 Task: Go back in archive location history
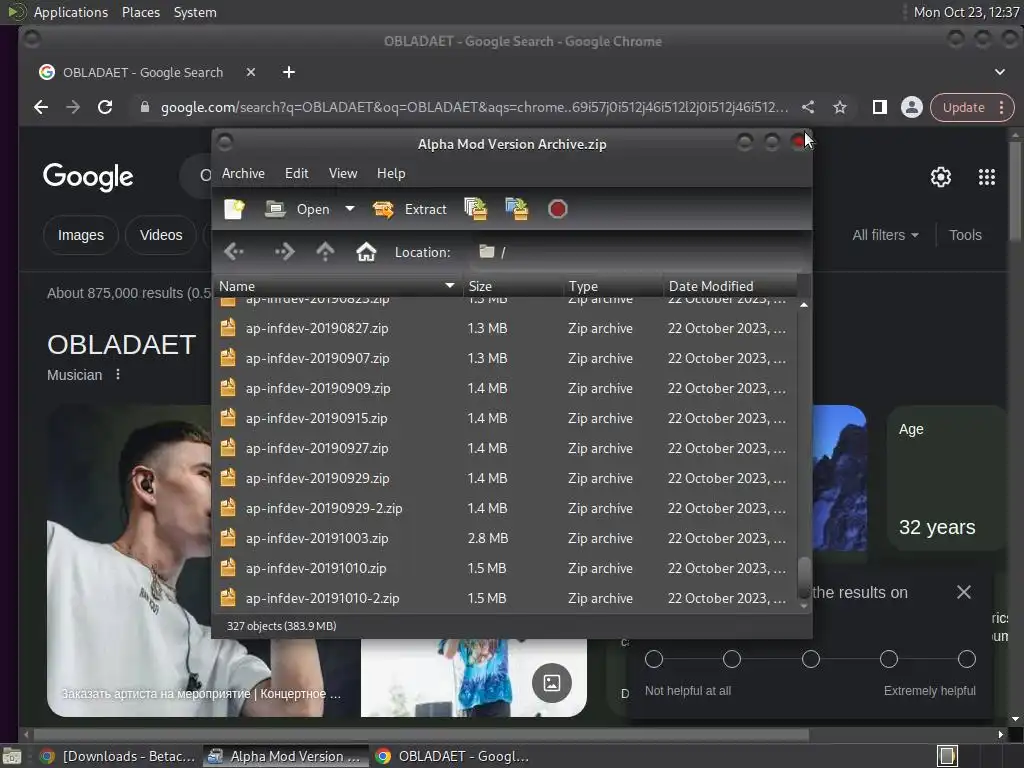[234, 251]
